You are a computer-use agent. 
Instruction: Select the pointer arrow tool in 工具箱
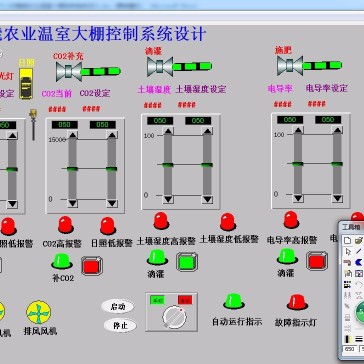(348, 251)
